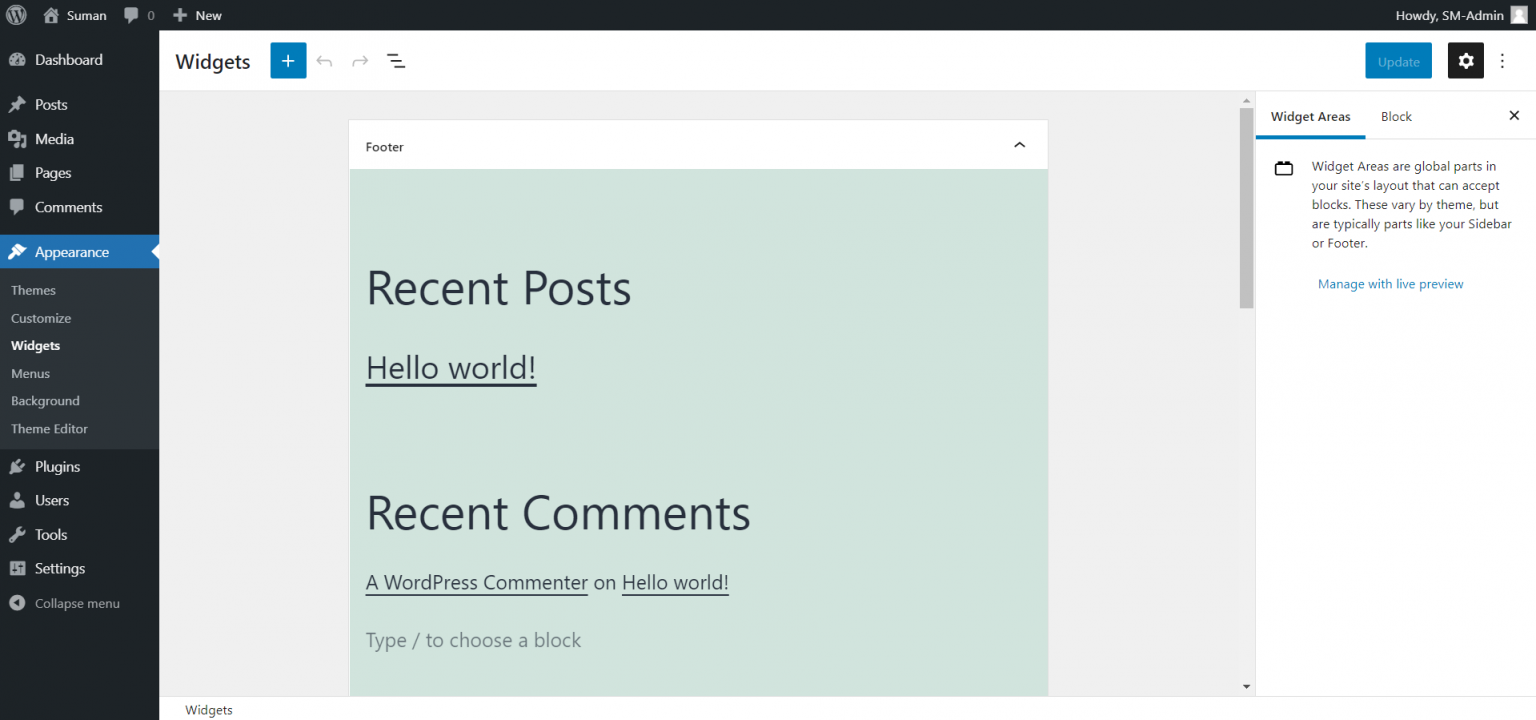Image resolution: width=1536 pixels, height=720 pixels.
Task: Open the comments bubble icon in admin bar
Action: [x=132, y=16]
